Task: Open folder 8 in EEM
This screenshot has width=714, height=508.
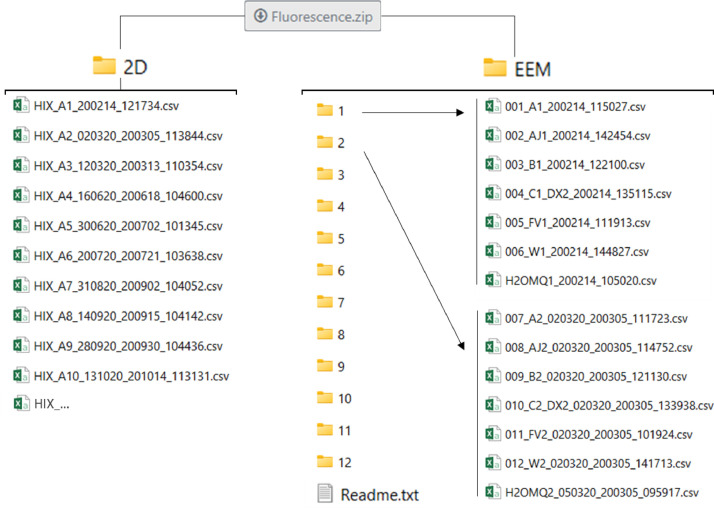Action: 331,334
